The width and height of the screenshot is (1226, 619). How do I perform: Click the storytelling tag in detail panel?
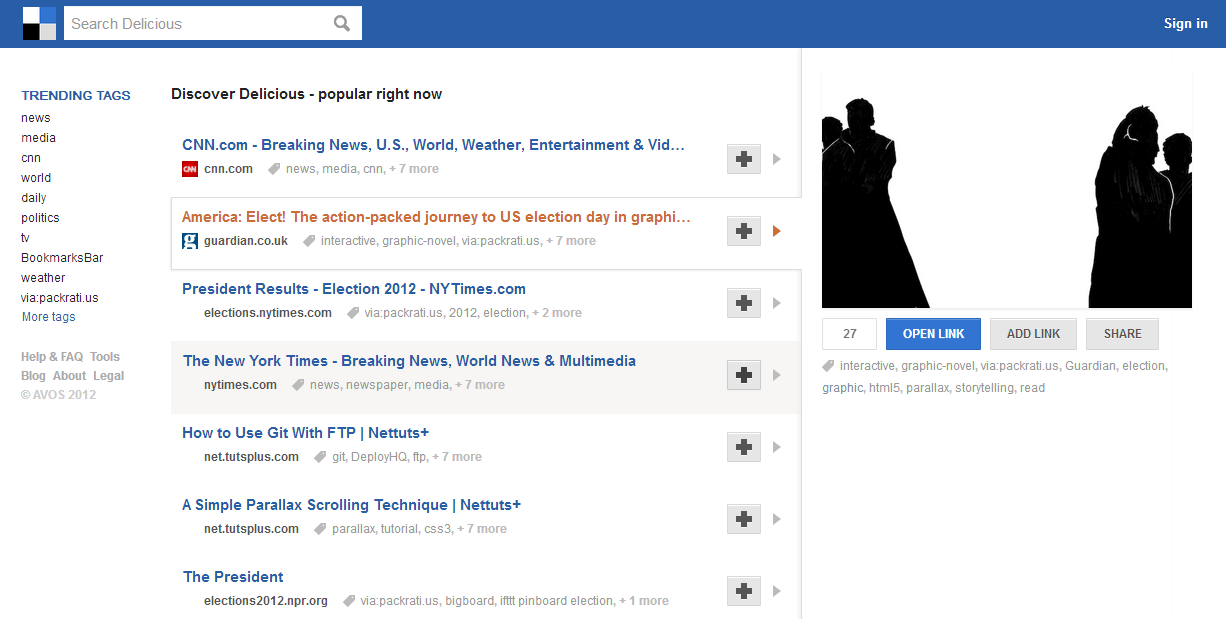pyautogui.click(x=984, y=388)
